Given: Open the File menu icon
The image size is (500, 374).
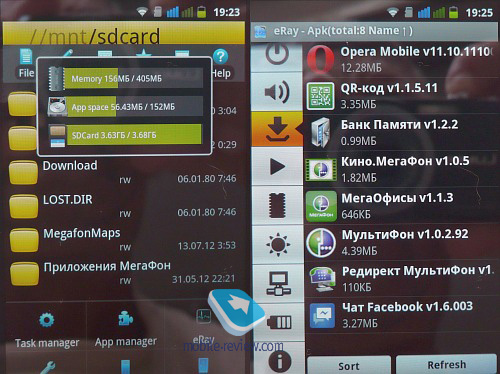Looking at the screenshot, I should (x=26, y=63).
